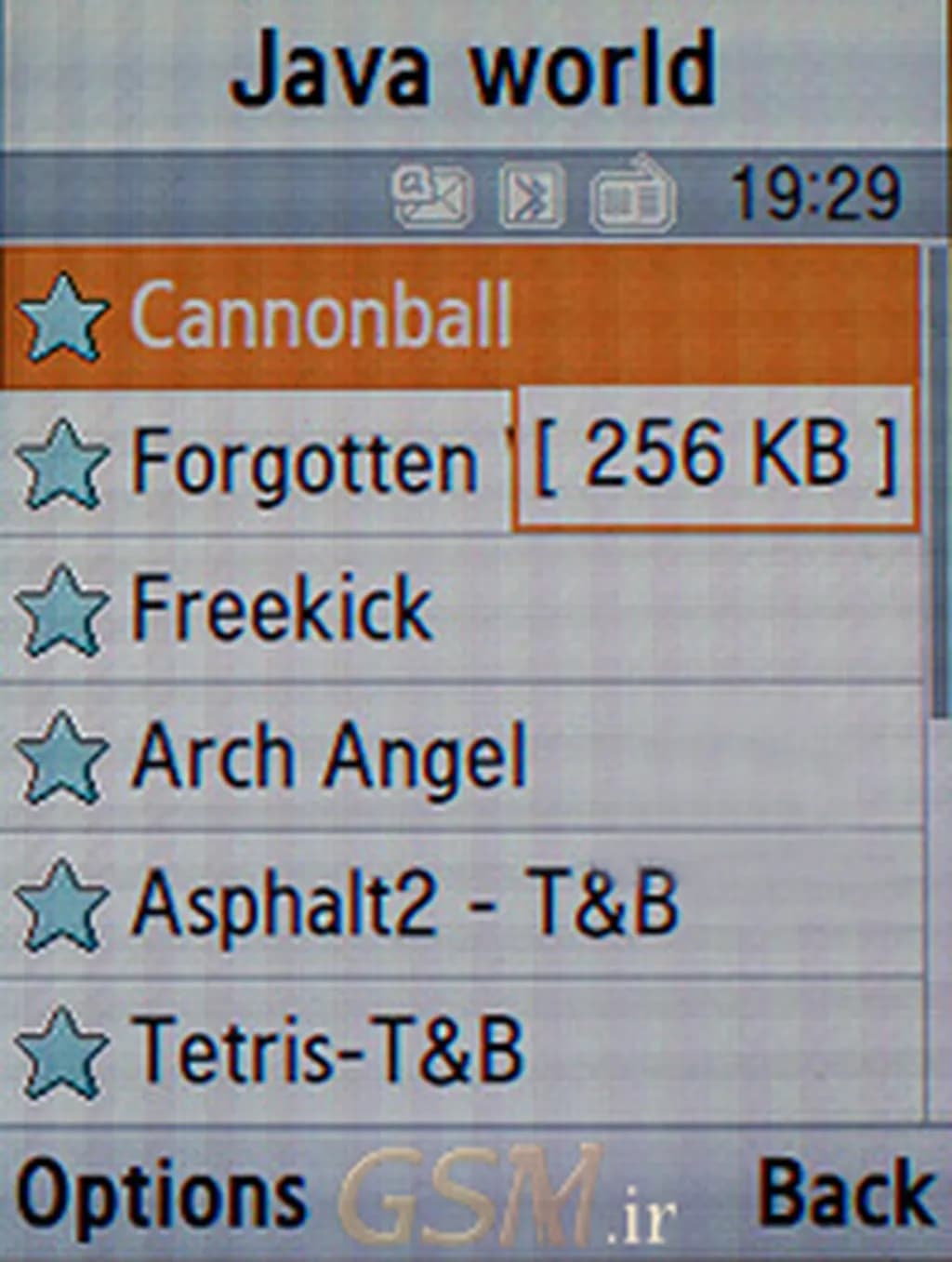Select the Cannonball game entry

point(461,317)
